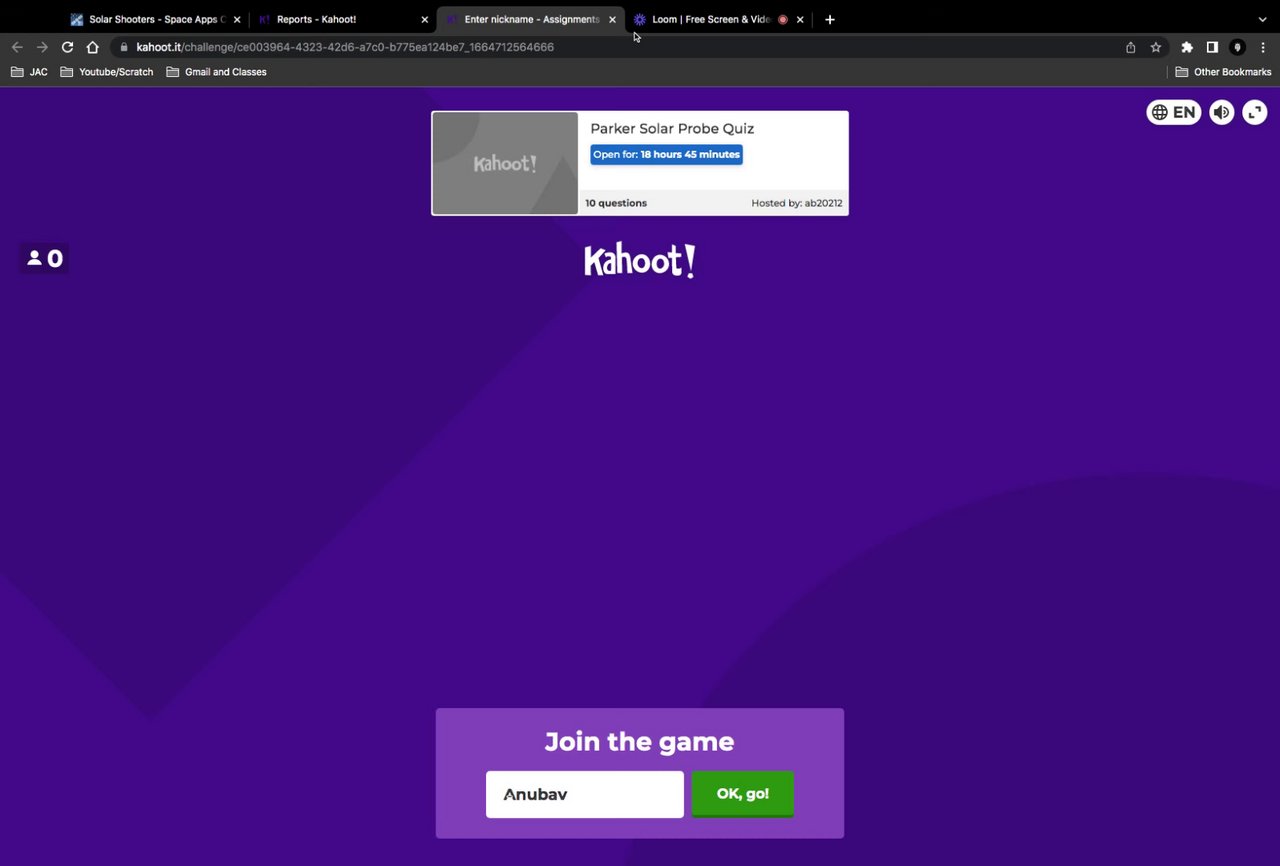Open the Other Bookmarks folder

point(1223,72)
